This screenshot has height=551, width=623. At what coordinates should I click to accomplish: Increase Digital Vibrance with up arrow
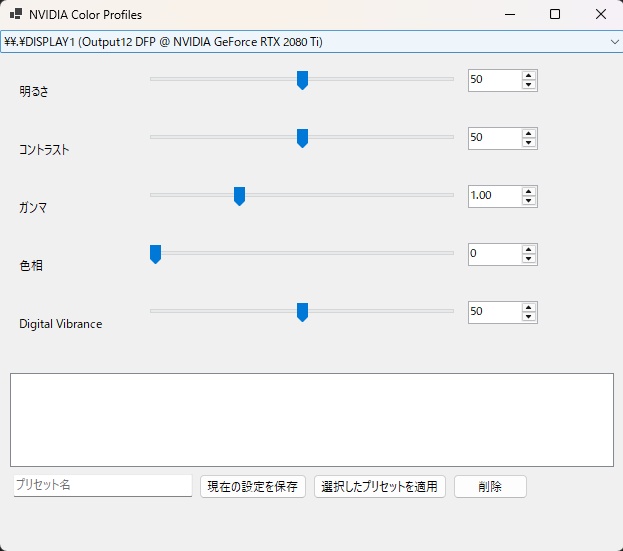[528, 307]
